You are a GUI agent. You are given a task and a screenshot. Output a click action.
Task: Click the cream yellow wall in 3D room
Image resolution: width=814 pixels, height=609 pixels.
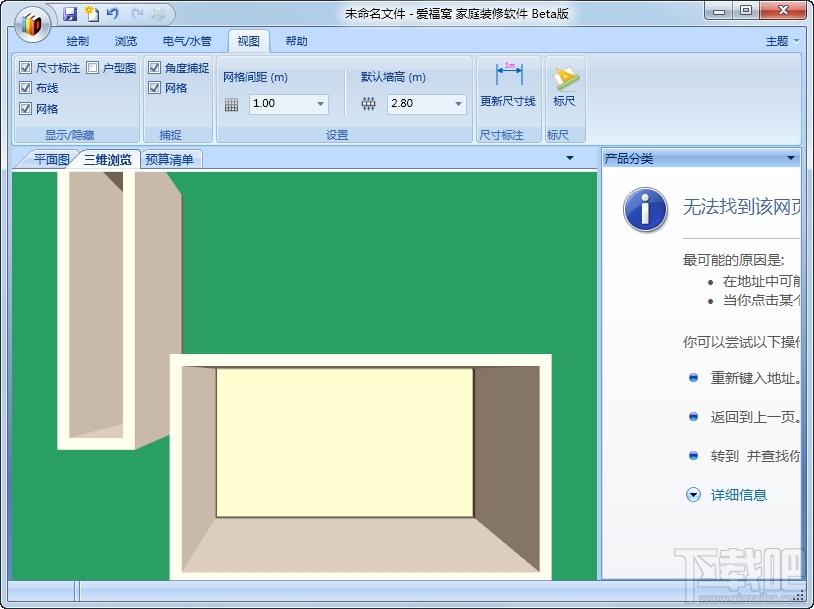click(x=345, y=442)
